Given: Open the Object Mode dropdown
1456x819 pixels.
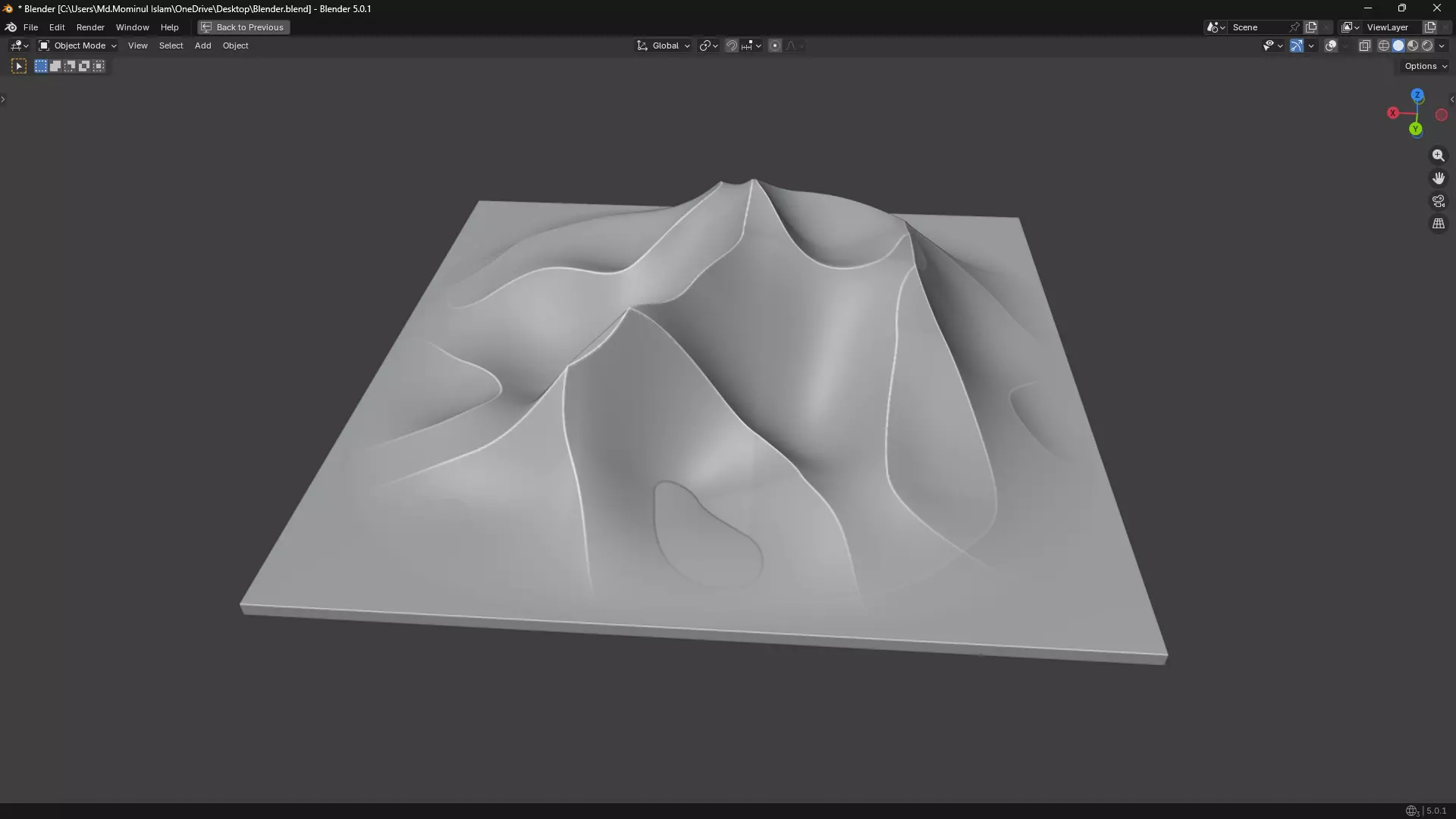Looking at the screenshot, I should pos(77,45).
